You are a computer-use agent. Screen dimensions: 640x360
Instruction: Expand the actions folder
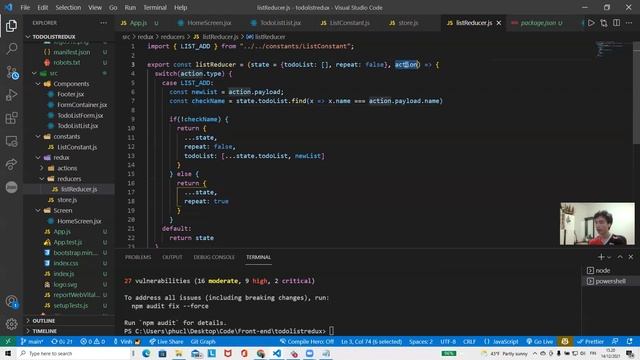(42, 168)
